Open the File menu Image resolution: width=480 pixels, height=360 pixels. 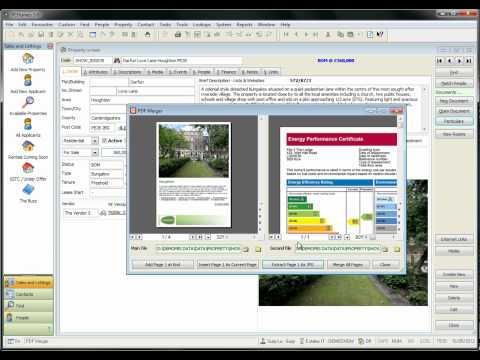point(9,25)
